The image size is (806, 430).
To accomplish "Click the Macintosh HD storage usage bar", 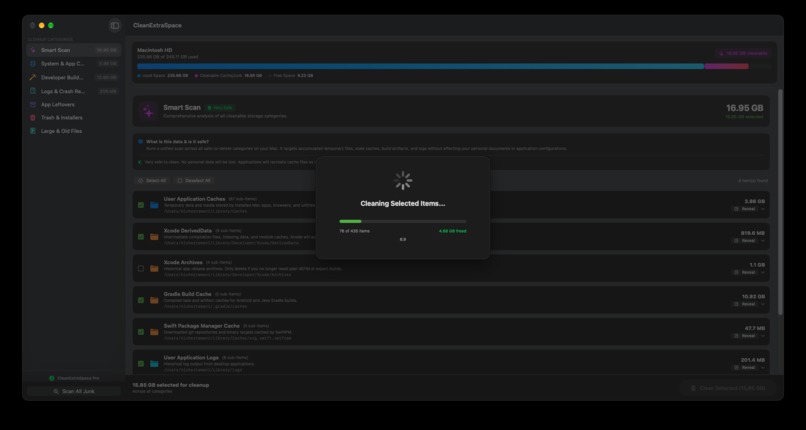I will coord(454,66).
